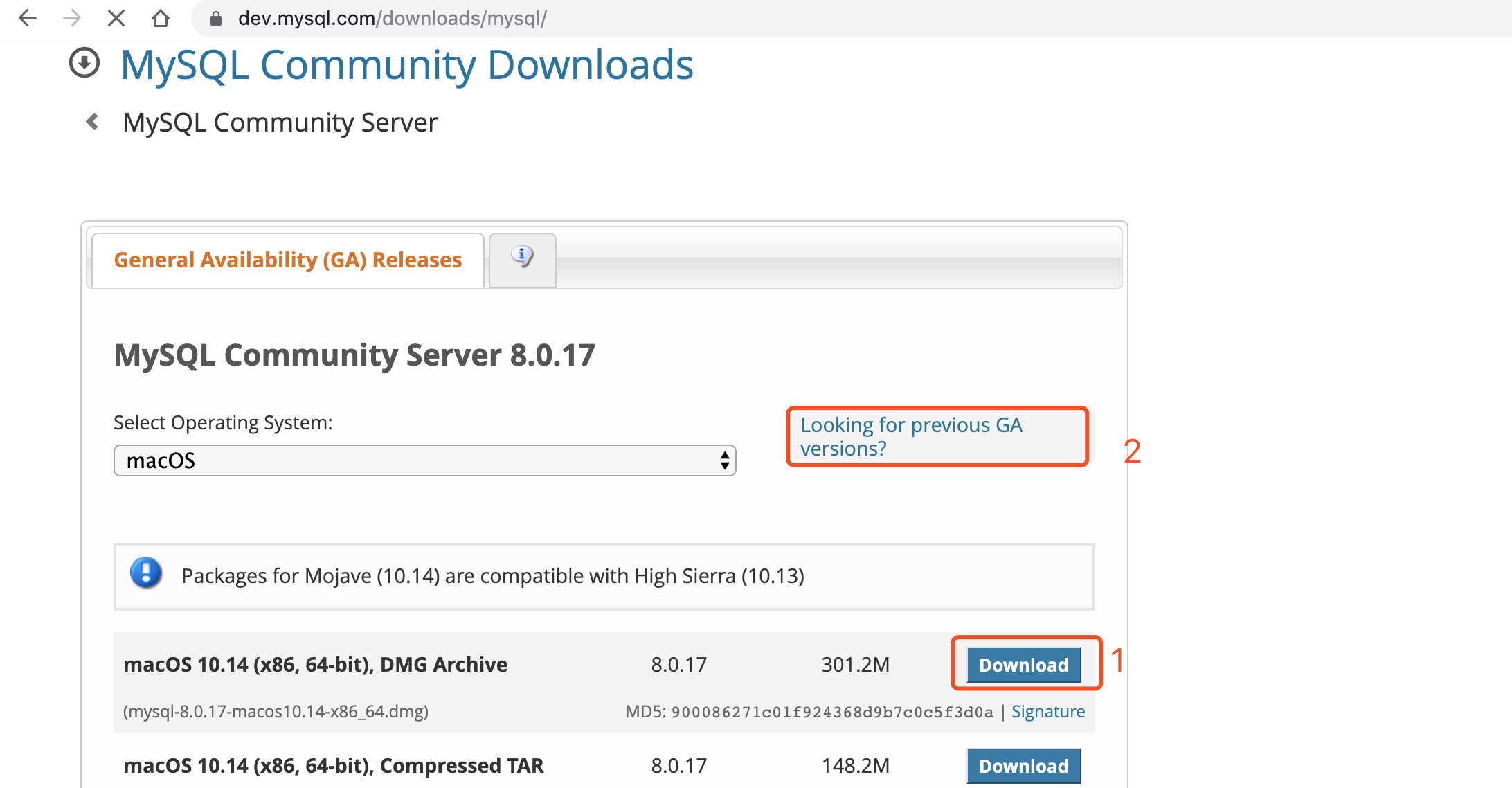Click the MySQL Community Server 8.0.17 heading
The height and width of the screenshot is (788, 1512).
click(354, 355)
